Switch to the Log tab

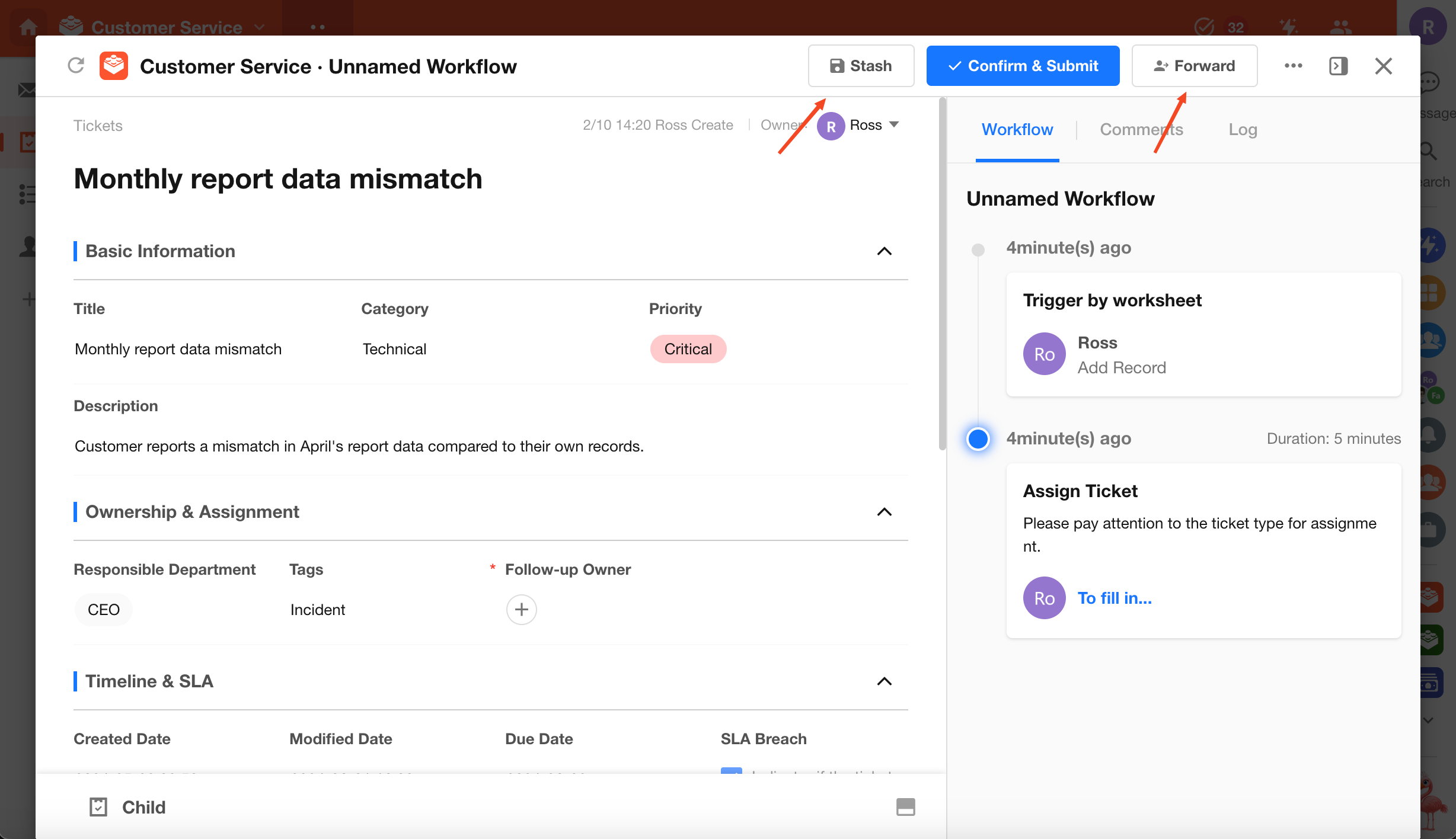[1243, 129]
